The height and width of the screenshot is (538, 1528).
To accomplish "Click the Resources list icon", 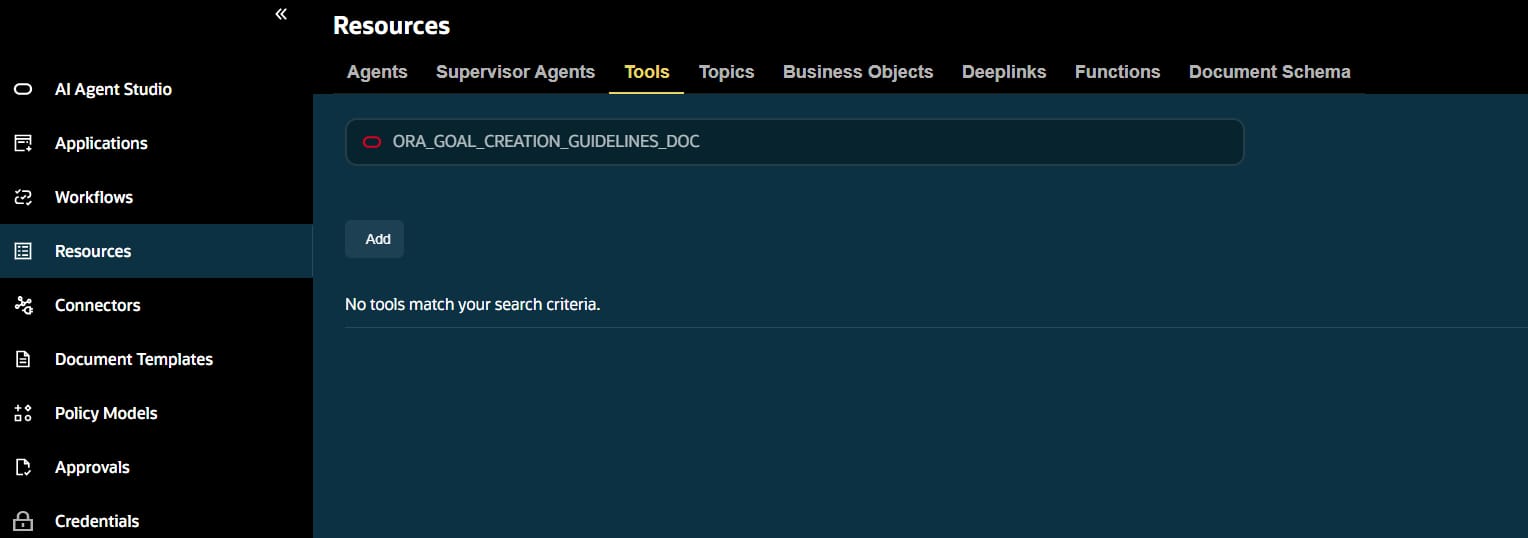I will [23, 251].
